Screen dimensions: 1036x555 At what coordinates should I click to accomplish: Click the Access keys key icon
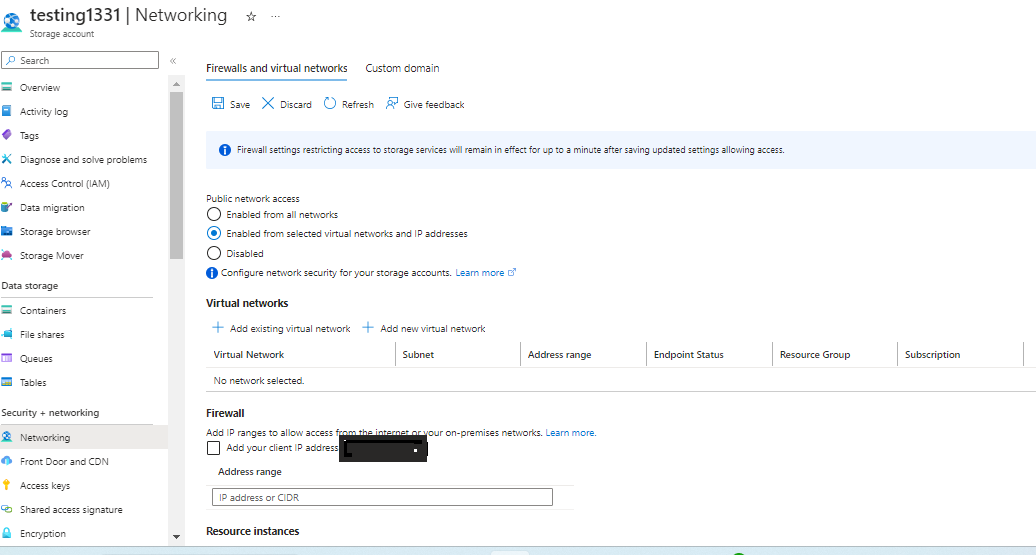point(7,485)
